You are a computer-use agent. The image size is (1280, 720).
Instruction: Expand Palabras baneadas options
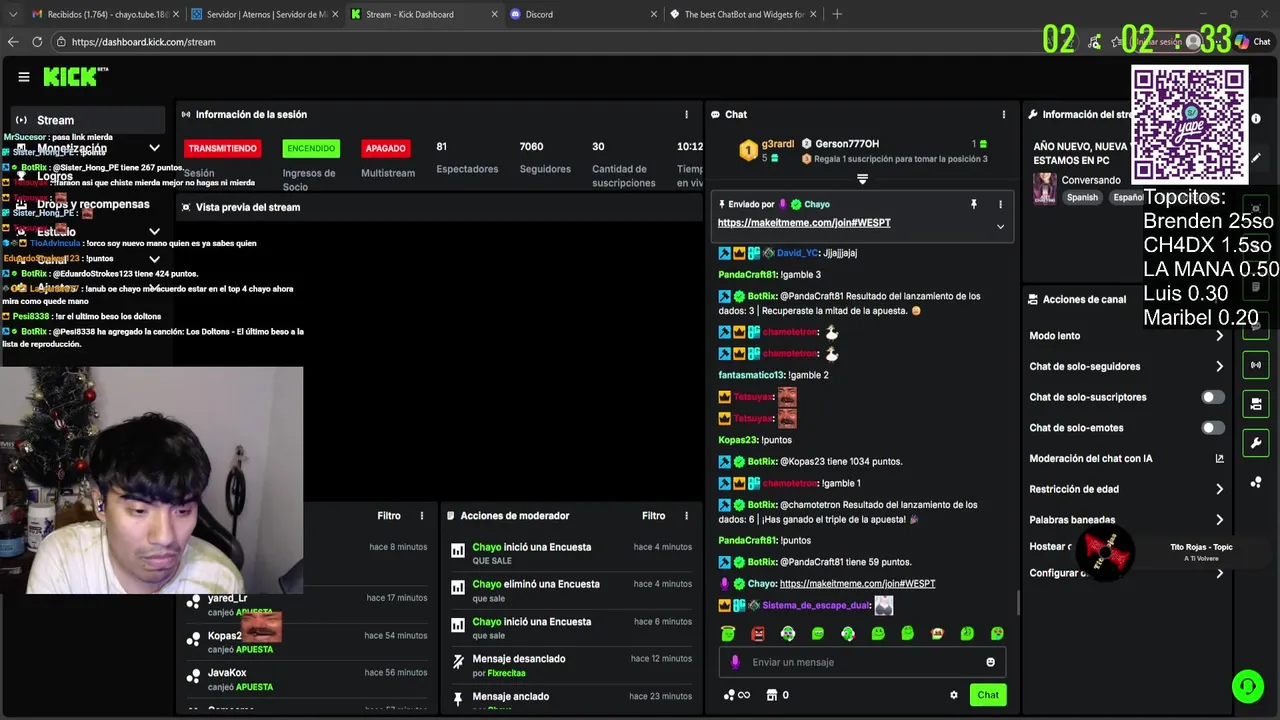click(1219, 520)
